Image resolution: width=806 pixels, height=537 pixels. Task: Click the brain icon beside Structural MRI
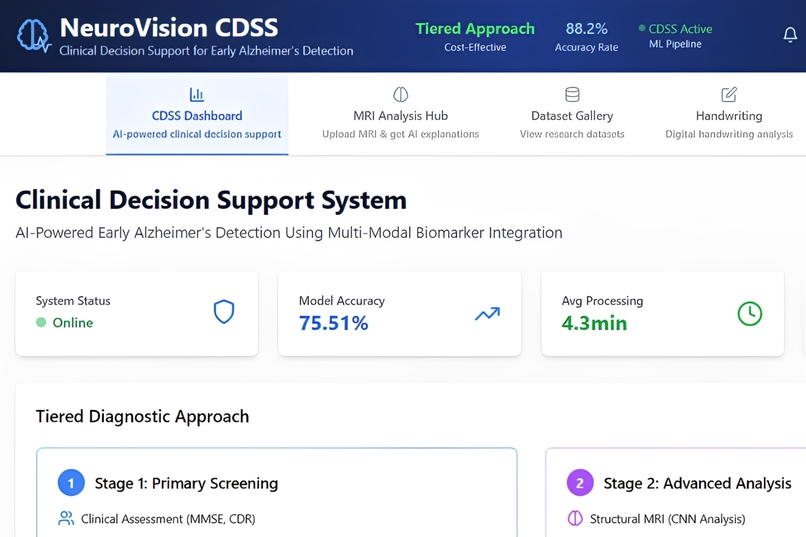[575, 518]
